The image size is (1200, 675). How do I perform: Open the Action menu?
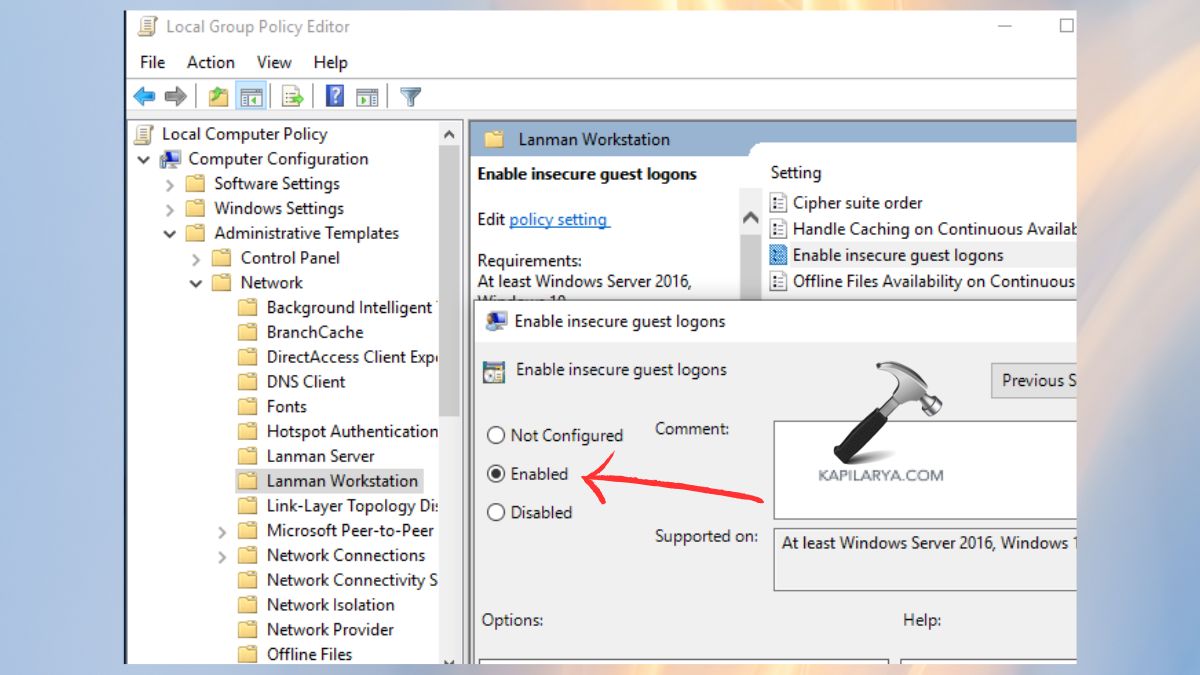click(x=210, y=62)
